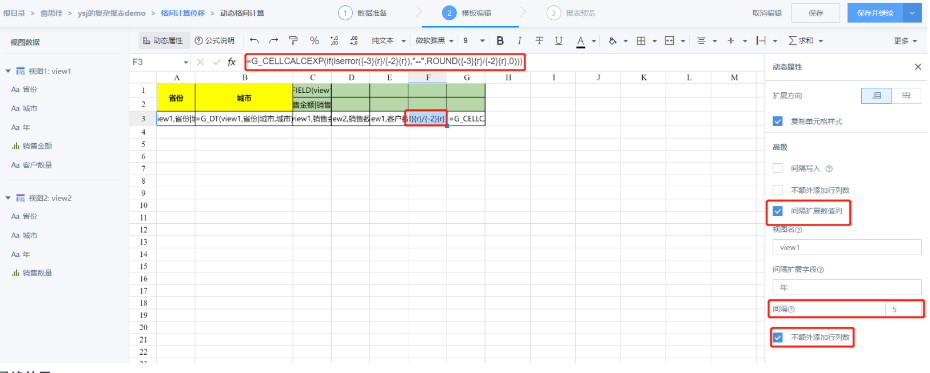Collapse 视图1: view1 tree node
The width and height of the screenshot is (930, 373).
8,71
